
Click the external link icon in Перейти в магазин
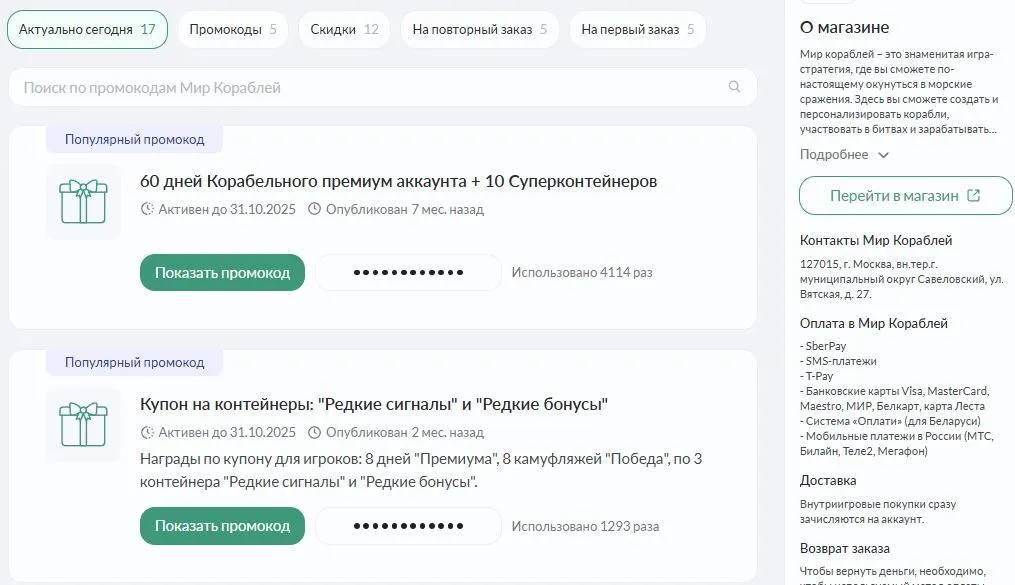point(974,196)
